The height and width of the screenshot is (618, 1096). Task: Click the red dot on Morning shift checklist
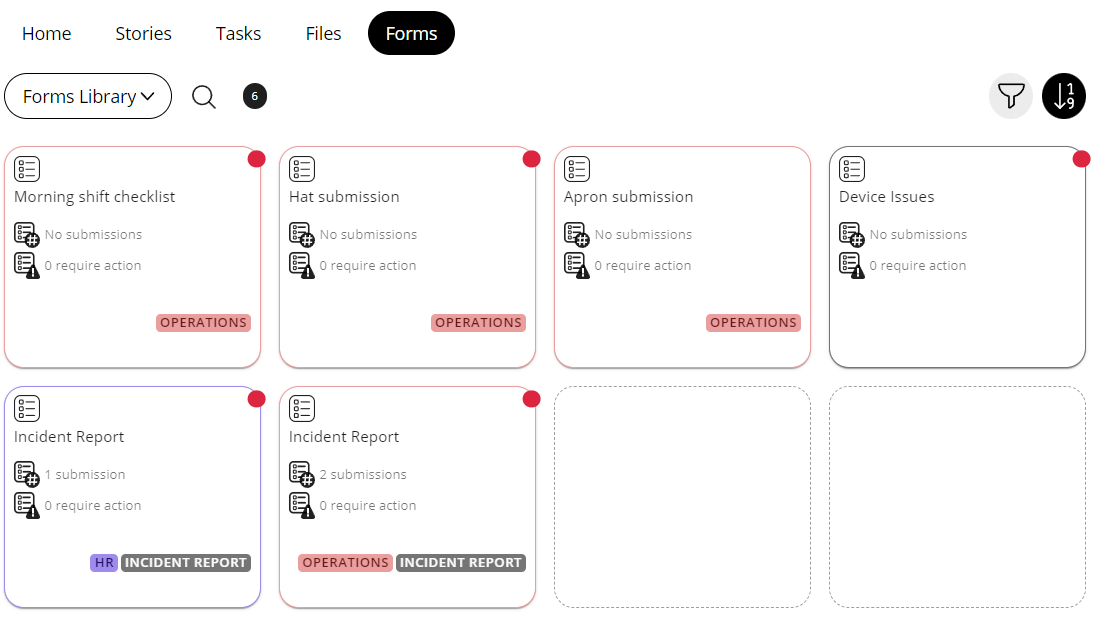[257, 159]
